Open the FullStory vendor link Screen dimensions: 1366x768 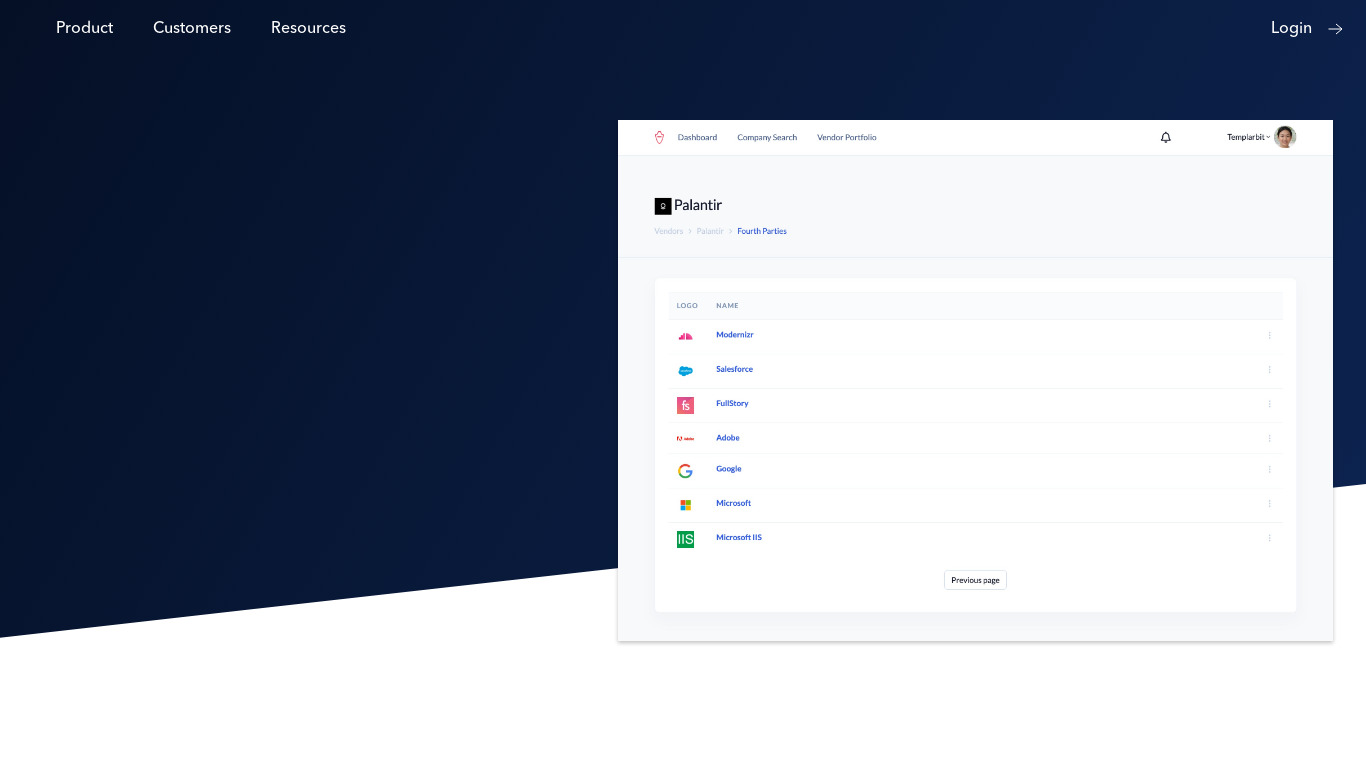coord(732,403)
